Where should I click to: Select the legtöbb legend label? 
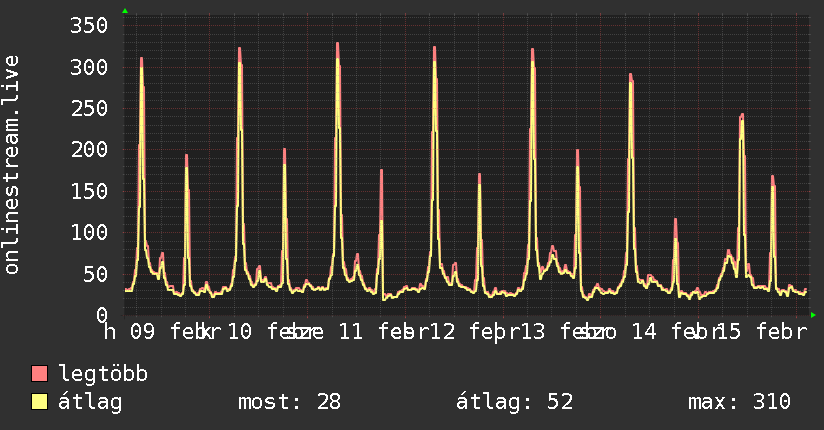[103, 374]
